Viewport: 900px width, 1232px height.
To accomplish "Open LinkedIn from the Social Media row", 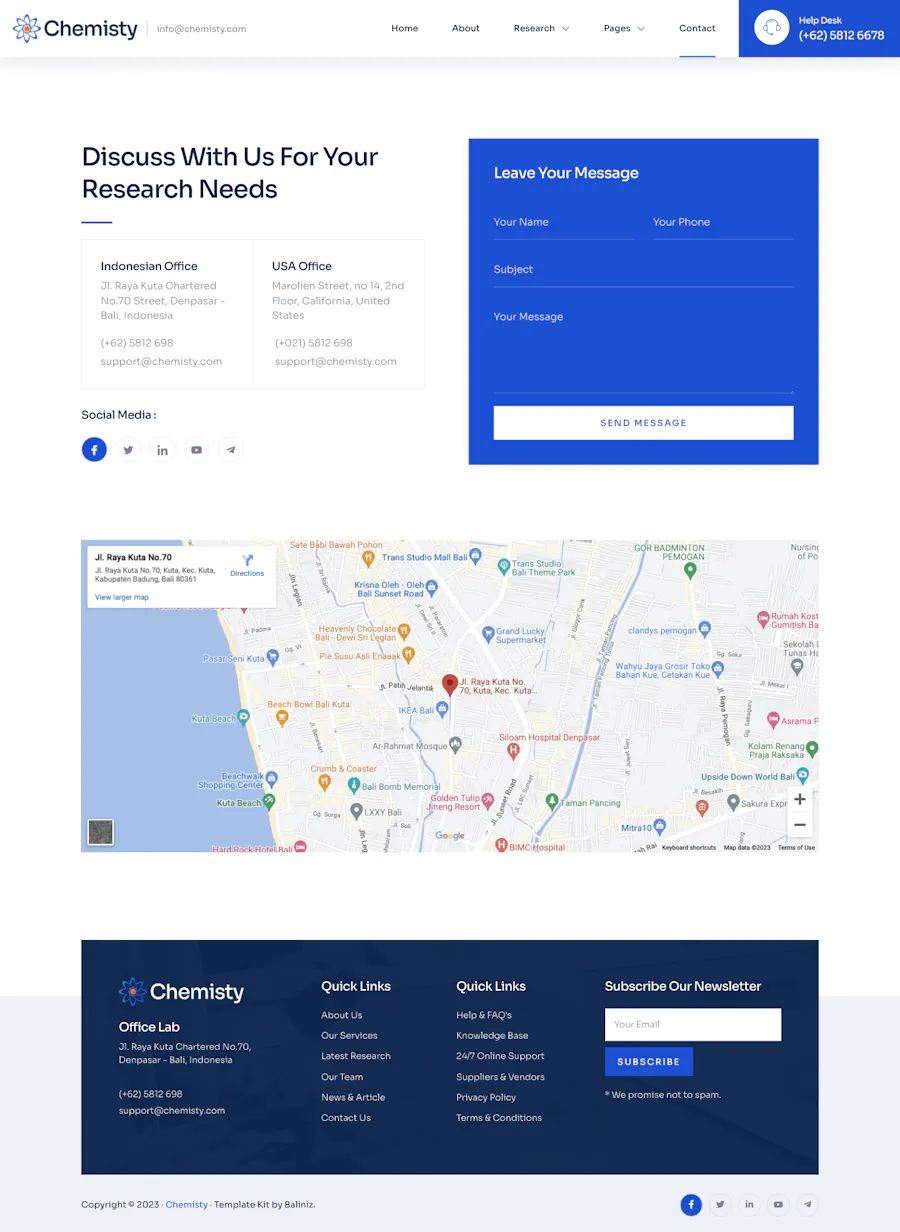I will (x=162, y=450).
